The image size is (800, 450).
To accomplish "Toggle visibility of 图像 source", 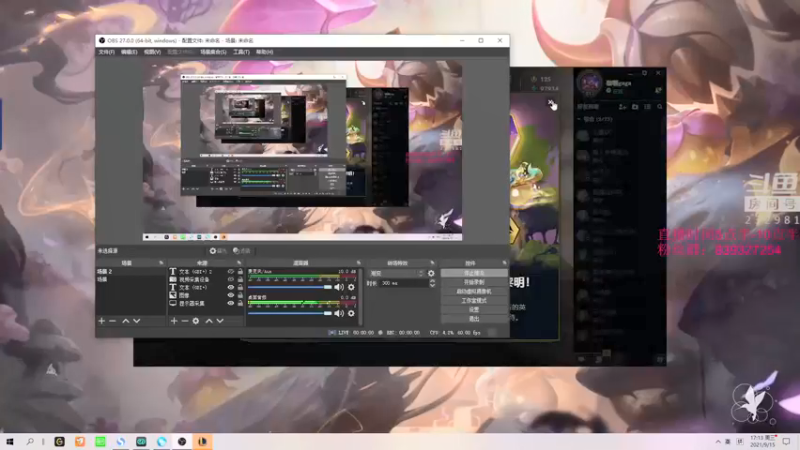I will click(231, 295).
